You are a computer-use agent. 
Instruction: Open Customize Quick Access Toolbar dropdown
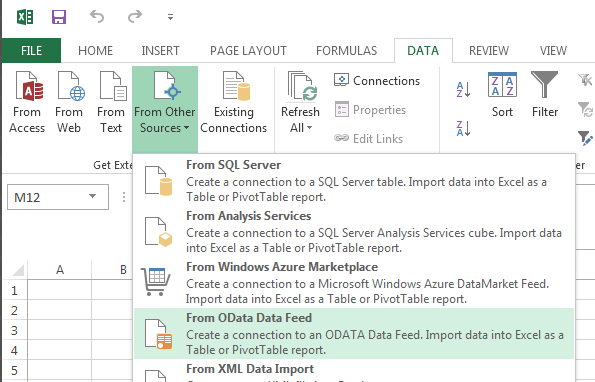[x=170, y=17]
